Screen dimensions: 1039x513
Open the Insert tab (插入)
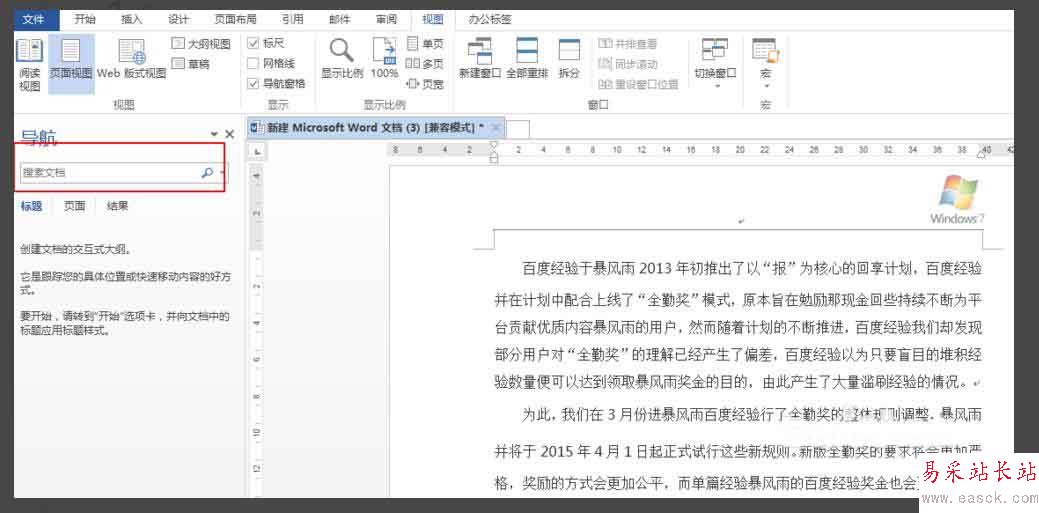click(x=131, y=19)
